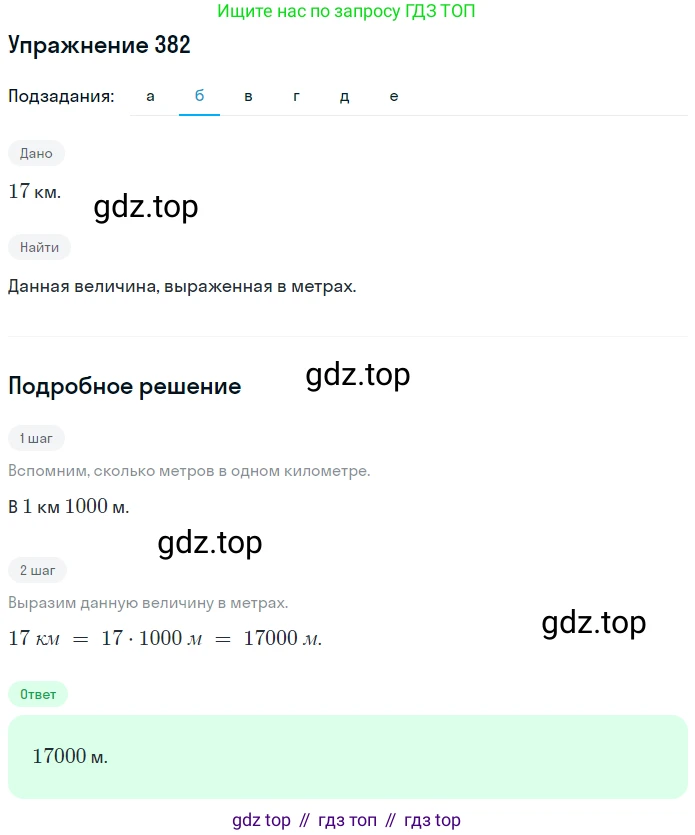Click the Дано label badge
This screenshot has width=695, height=835.
point(36,153)
